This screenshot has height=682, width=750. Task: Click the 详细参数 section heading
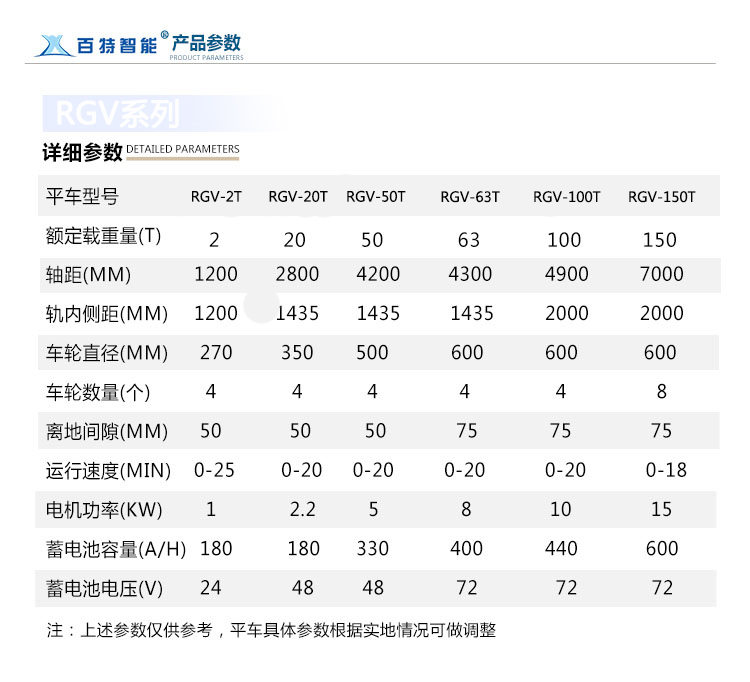click(x=82, y=152)
